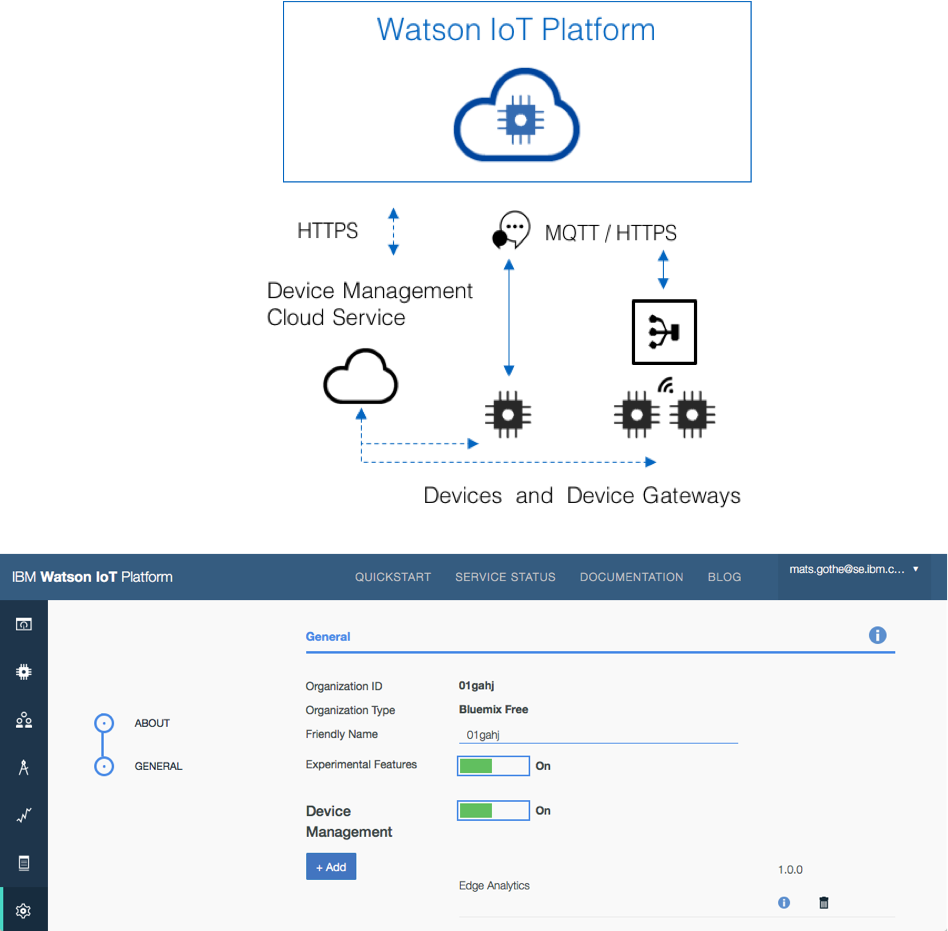Open the Usage chart sidebar icon
The image size is (948, 931).
[x=24, y=816]
